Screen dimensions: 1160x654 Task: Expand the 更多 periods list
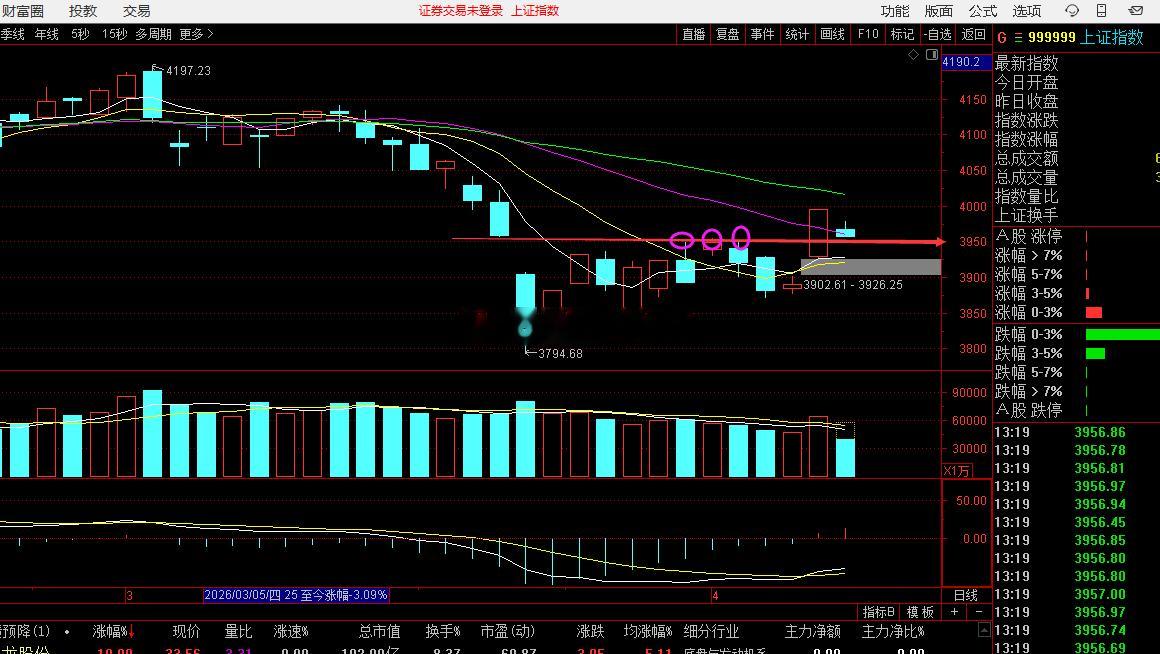196,34
